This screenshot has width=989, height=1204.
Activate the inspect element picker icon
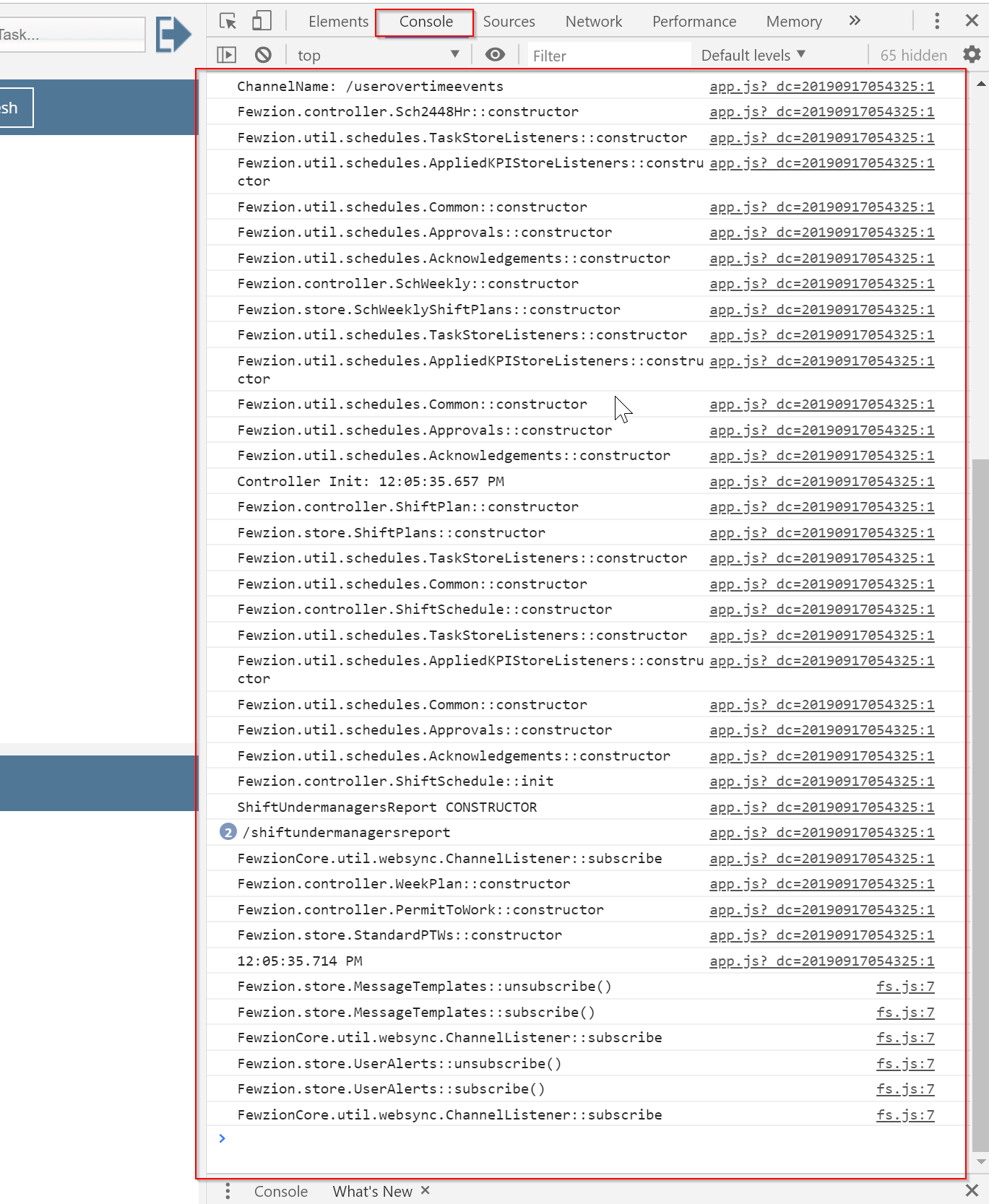pos(228,22)
